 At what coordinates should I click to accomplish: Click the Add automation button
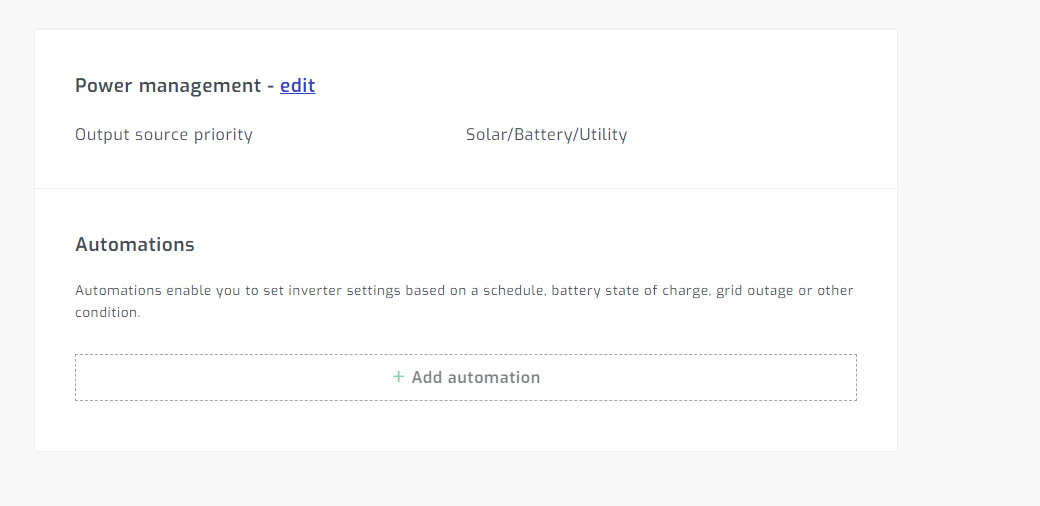[x=466, y=378]
